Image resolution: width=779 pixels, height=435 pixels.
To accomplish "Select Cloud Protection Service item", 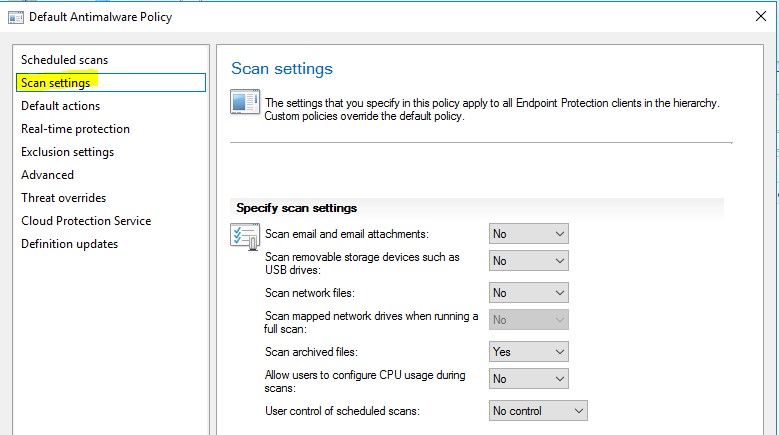I will coord(86,221).
